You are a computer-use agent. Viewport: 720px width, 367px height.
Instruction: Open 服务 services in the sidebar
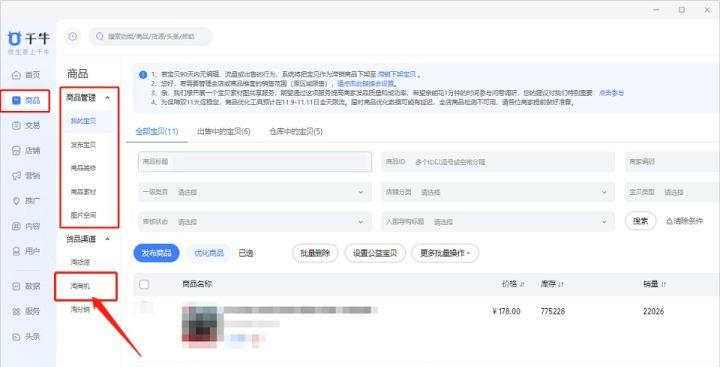point(26,311)
